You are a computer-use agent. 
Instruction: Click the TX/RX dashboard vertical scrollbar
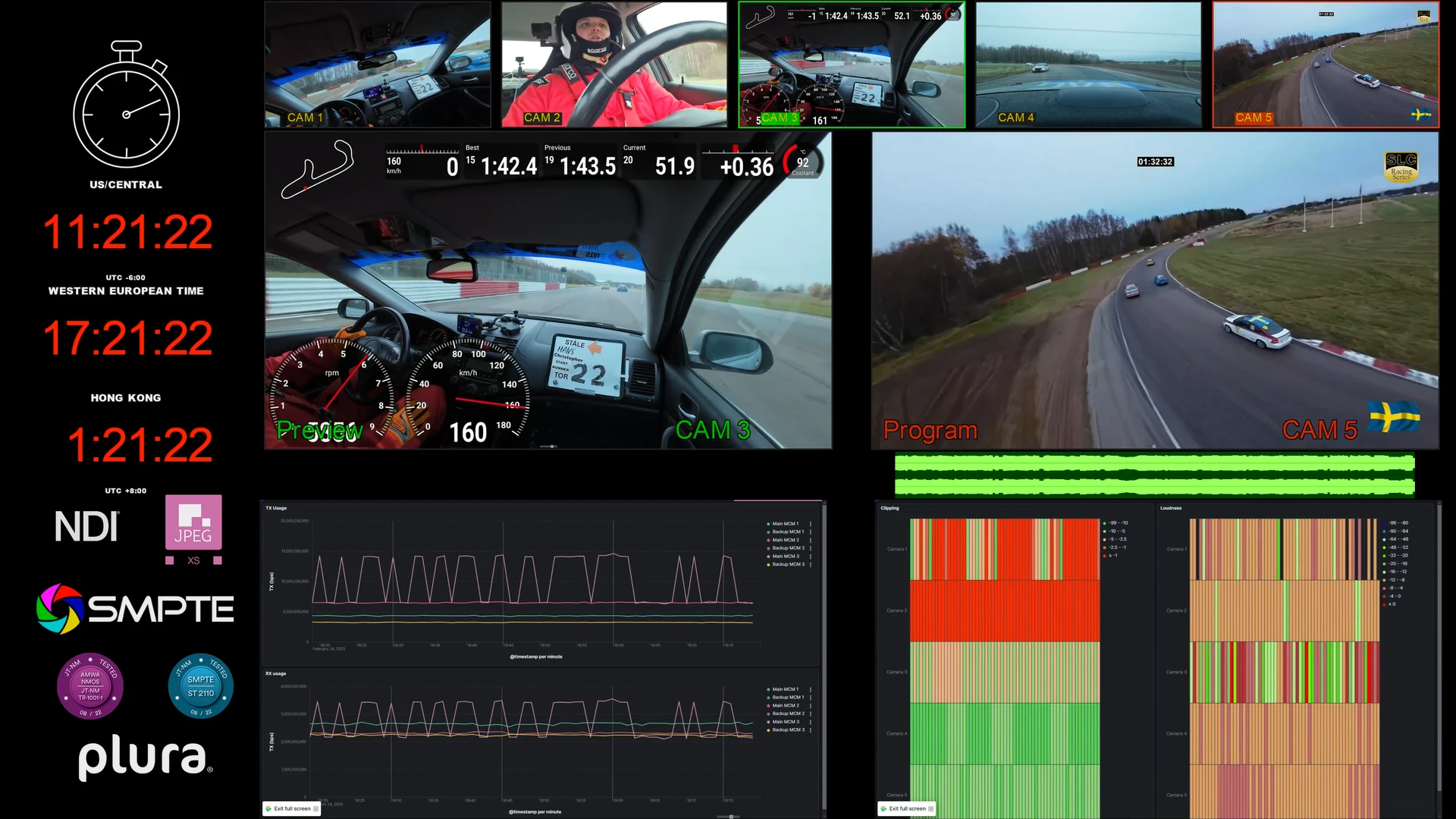(x=824, y=656)
